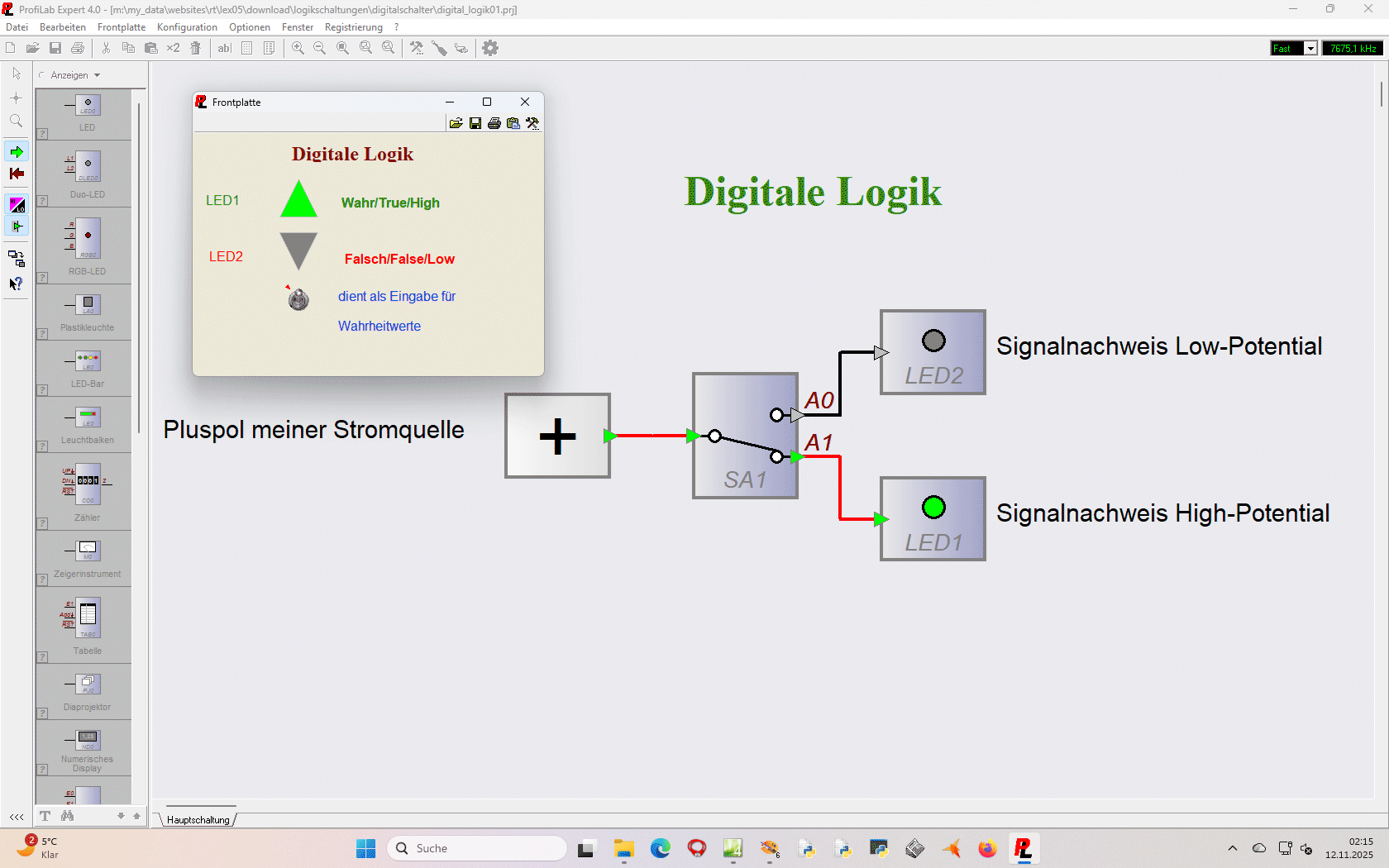Click the Windows taskbar search box

[476, 848]
